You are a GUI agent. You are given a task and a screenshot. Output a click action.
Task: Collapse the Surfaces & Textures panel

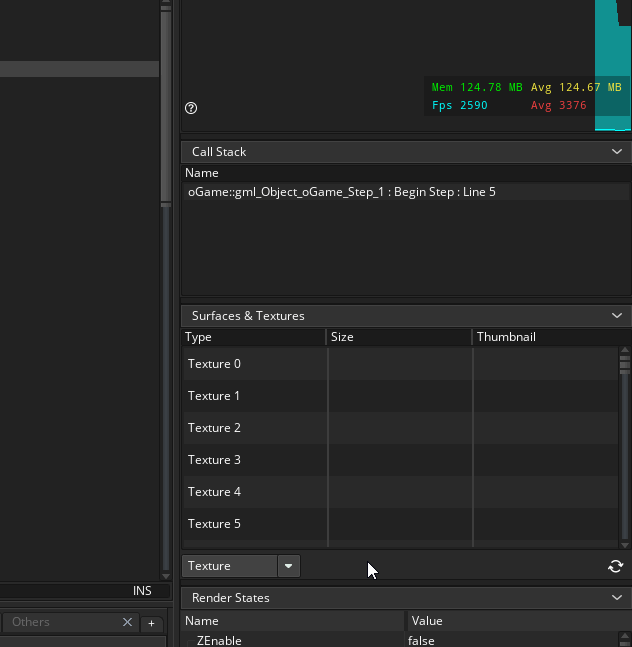(616, 316)
